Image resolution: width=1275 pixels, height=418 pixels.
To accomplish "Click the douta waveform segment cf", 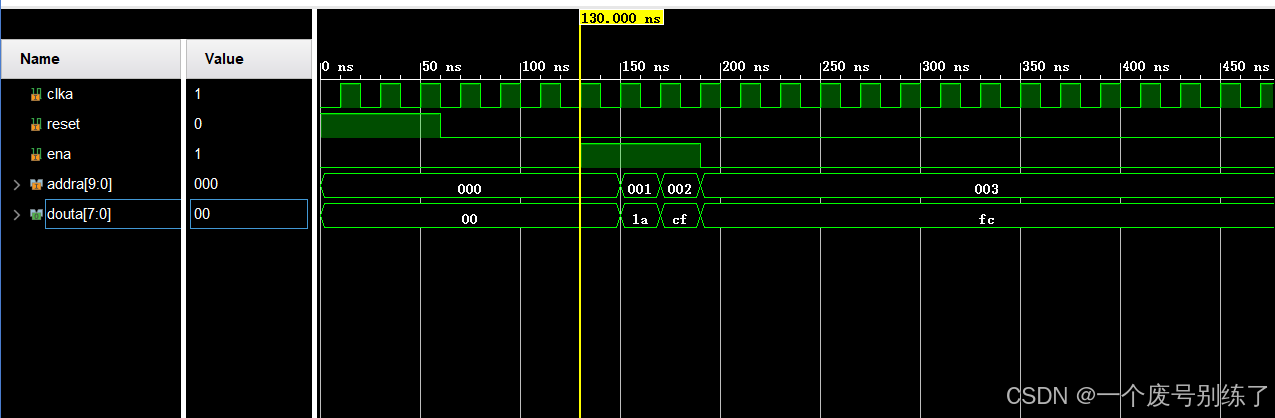I will click(680, 218).
